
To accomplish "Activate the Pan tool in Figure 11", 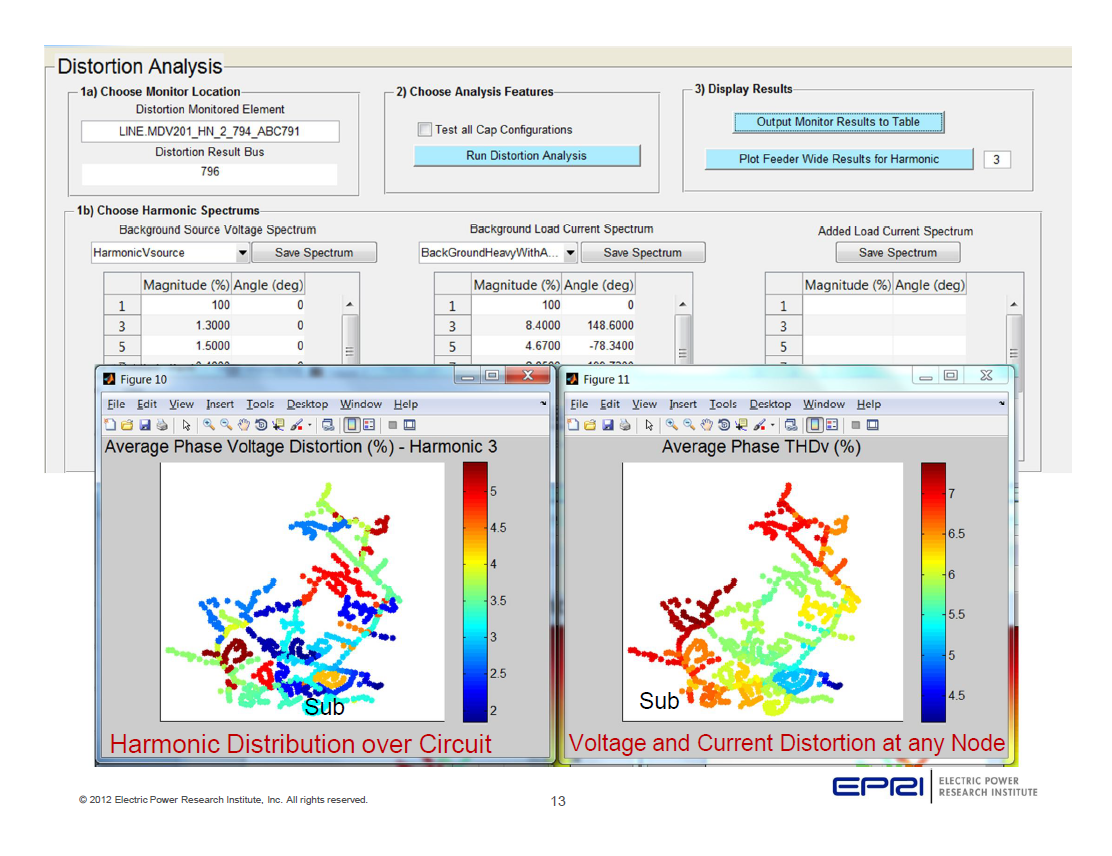I will (x=707, y=424).
